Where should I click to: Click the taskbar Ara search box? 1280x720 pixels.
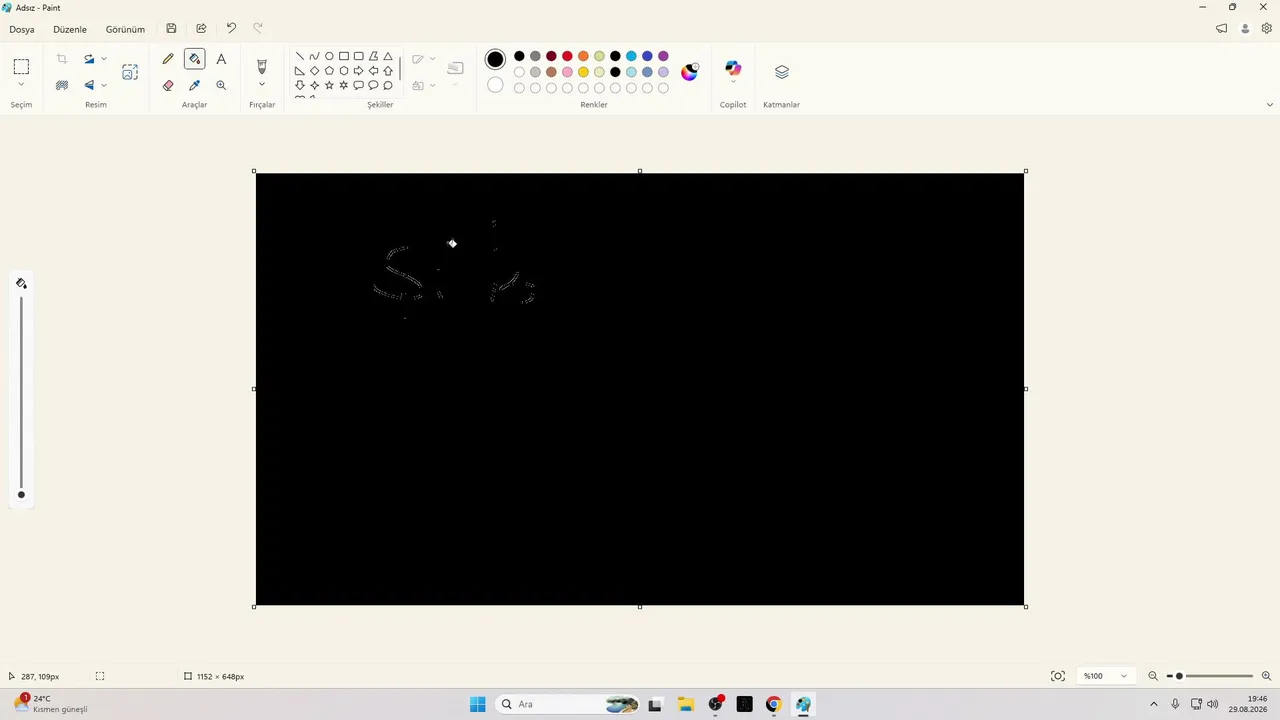pos(568,704)
